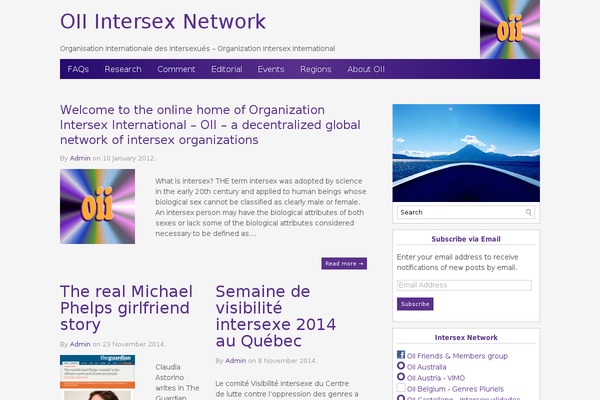Open the OII Austria - VIMÖ link
The image size is (600, 400).
(435, 378)
